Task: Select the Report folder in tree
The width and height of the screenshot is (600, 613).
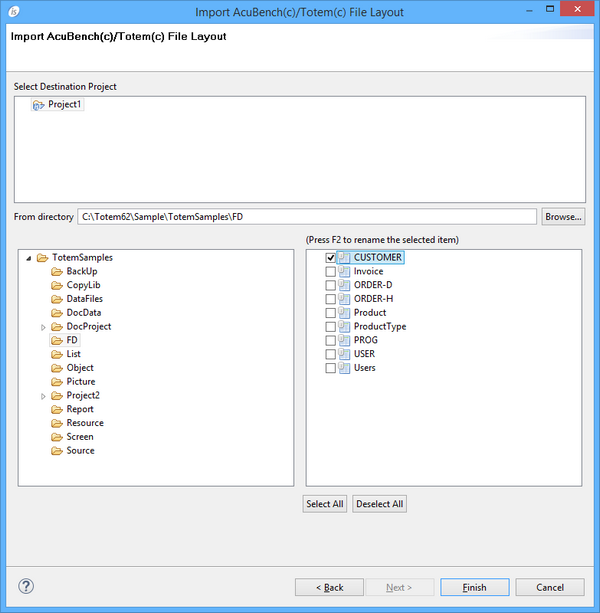Action: [x=80, y=409]
